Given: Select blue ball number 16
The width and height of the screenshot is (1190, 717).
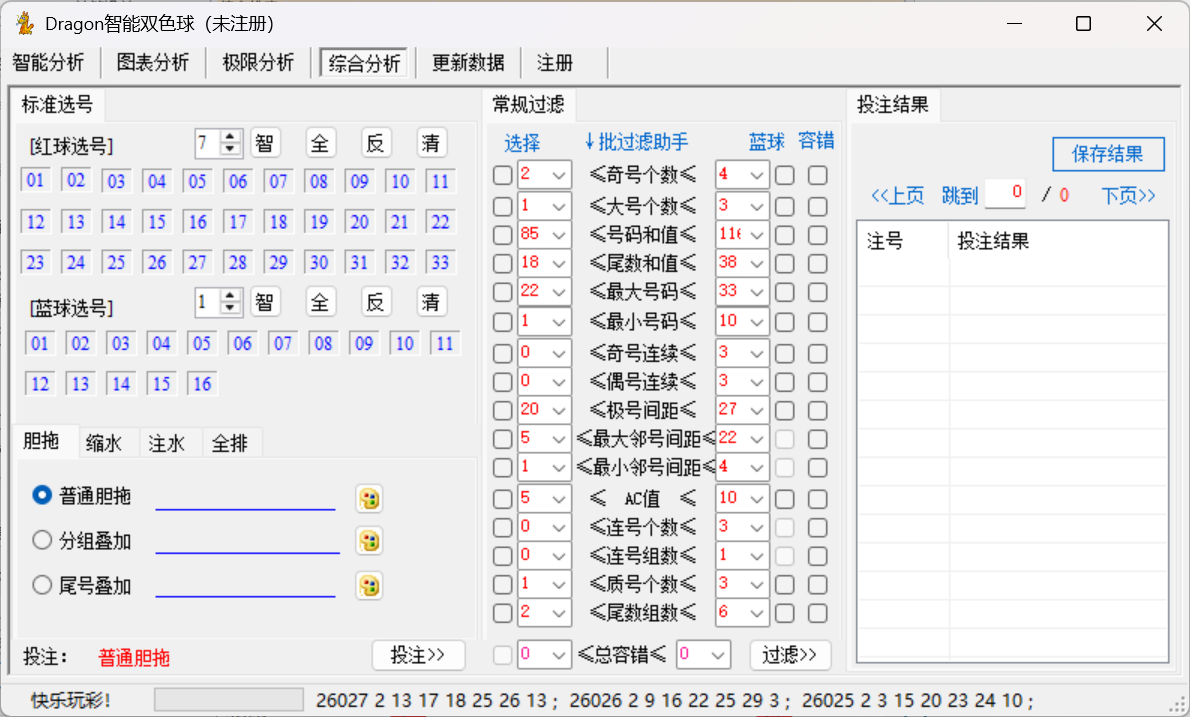Looking at the screenshot, I should (202, 384).
